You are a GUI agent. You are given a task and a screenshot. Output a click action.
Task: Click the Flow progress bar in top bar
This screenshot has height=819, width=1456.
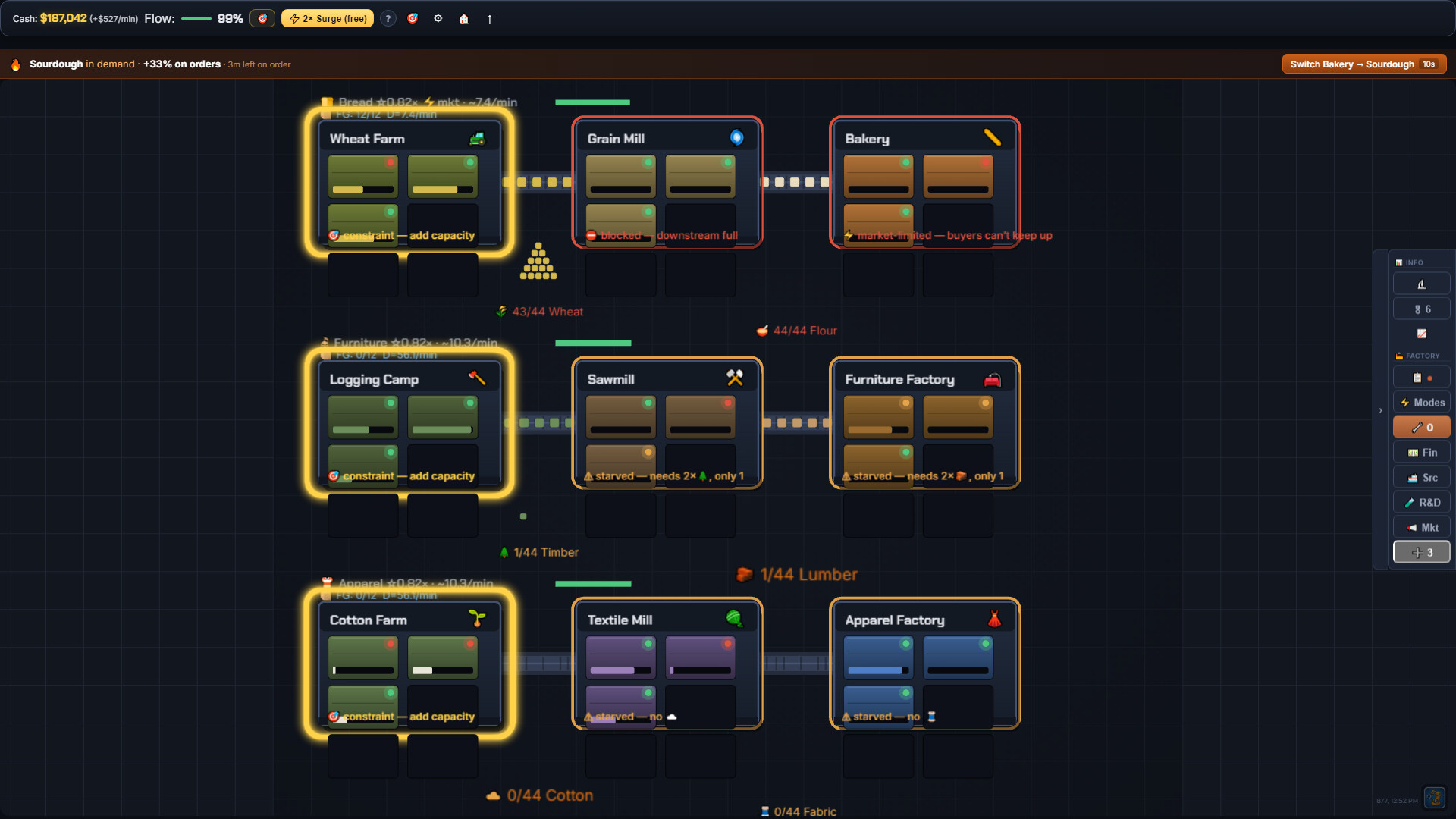(196, 19)
